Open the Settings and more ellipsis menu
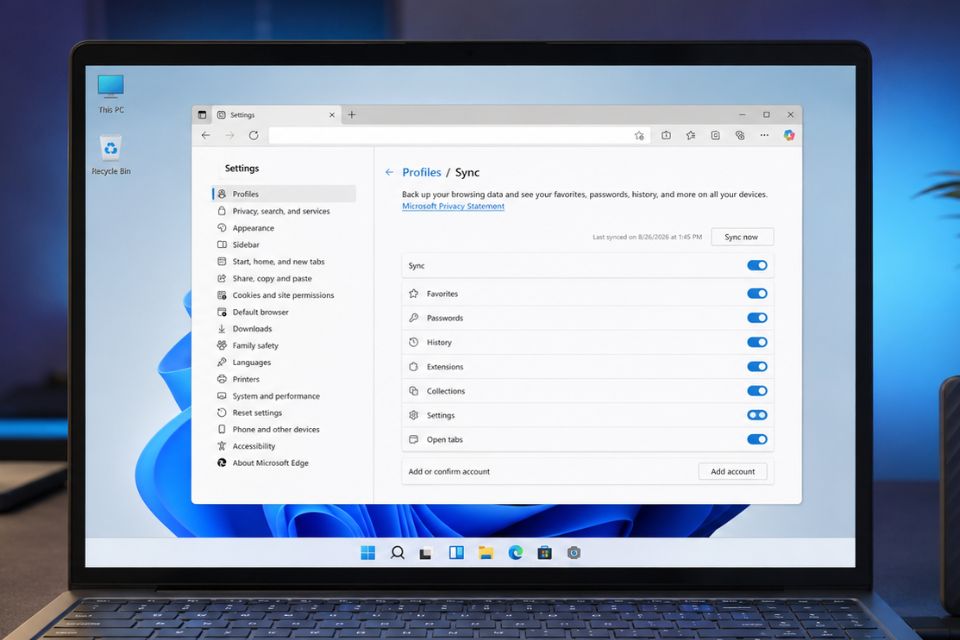 764,135
